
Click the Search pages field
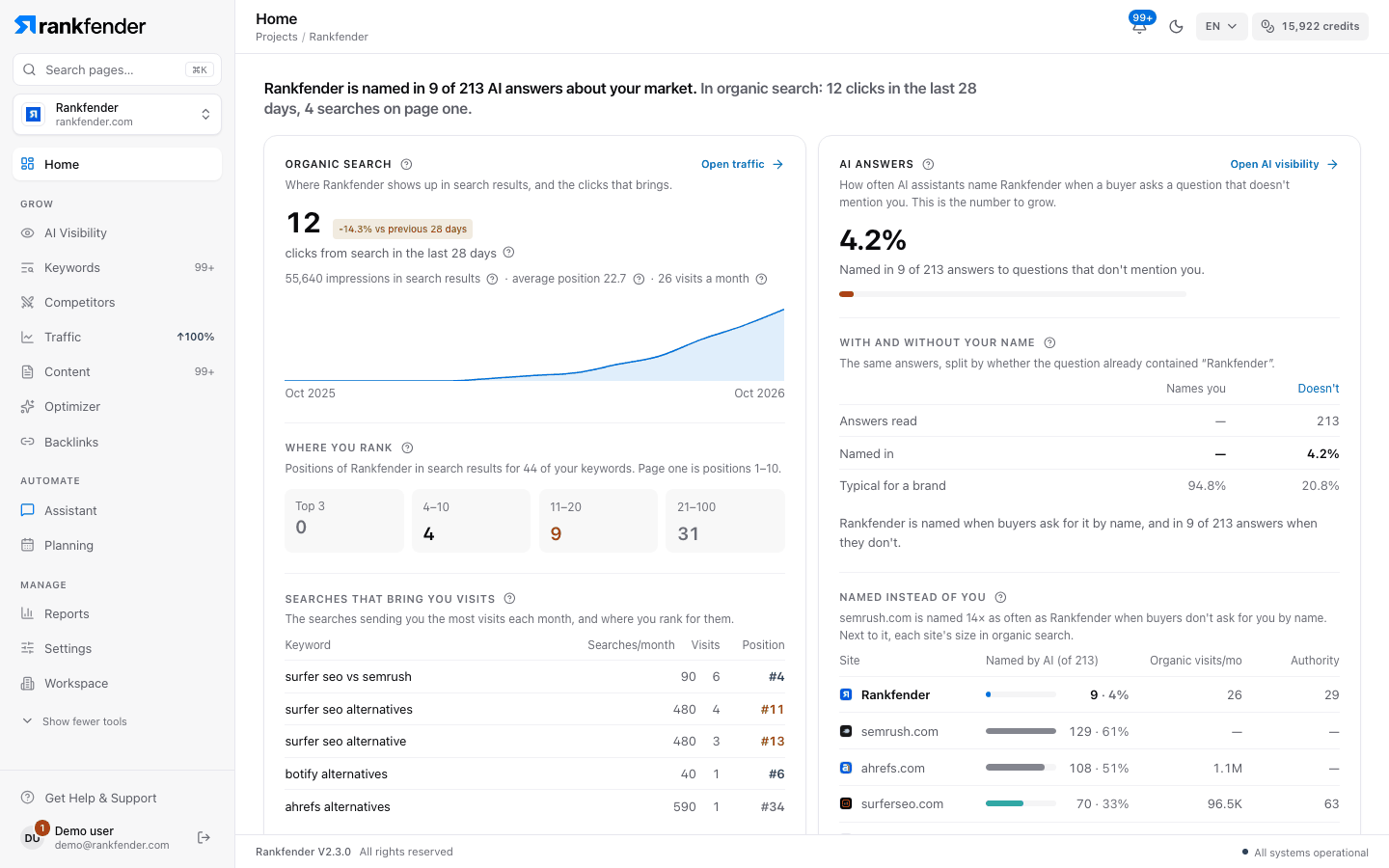(117, 69)
